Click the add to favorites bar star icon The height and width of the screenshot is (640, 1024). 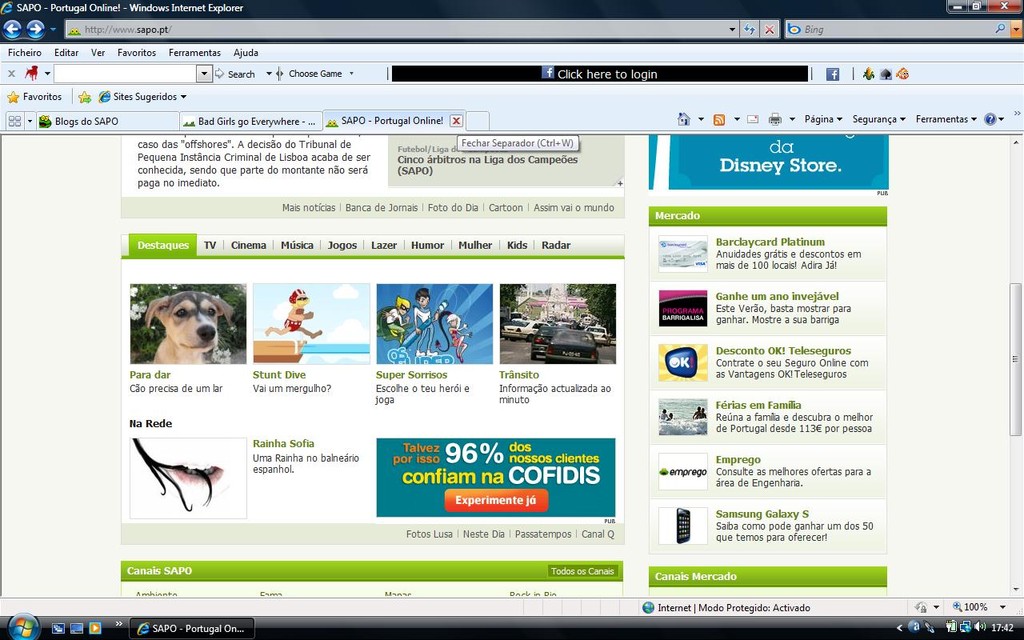(84, 97)
